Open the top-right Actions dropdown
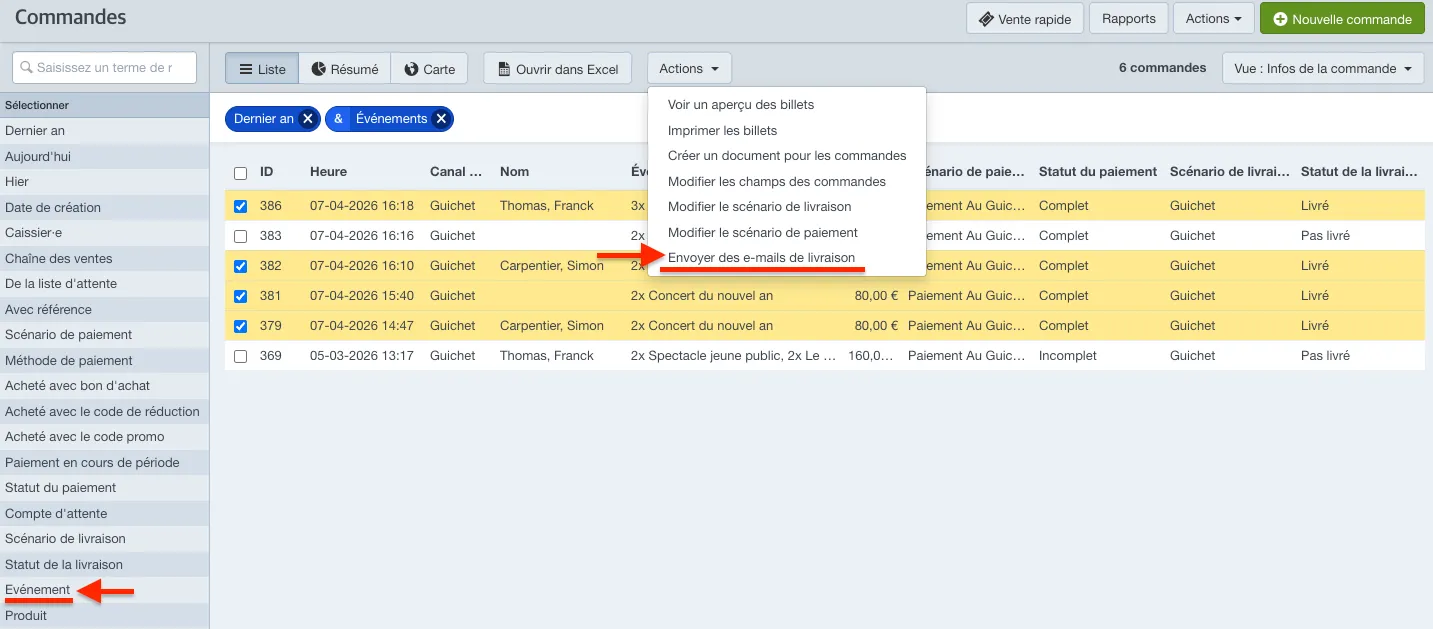 pos(1213,19)
